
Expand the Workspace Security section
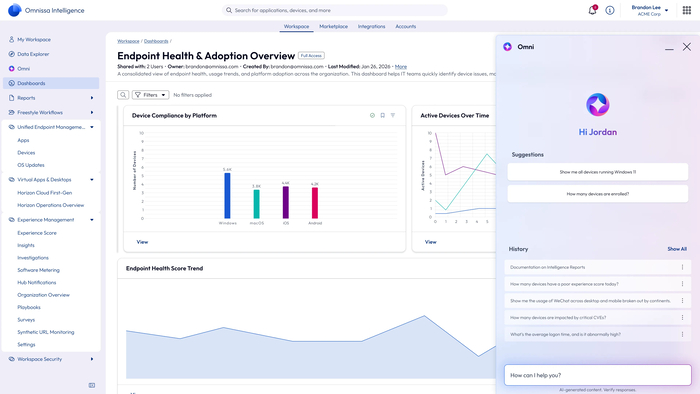pyautogui.click(x=92, y=359)
